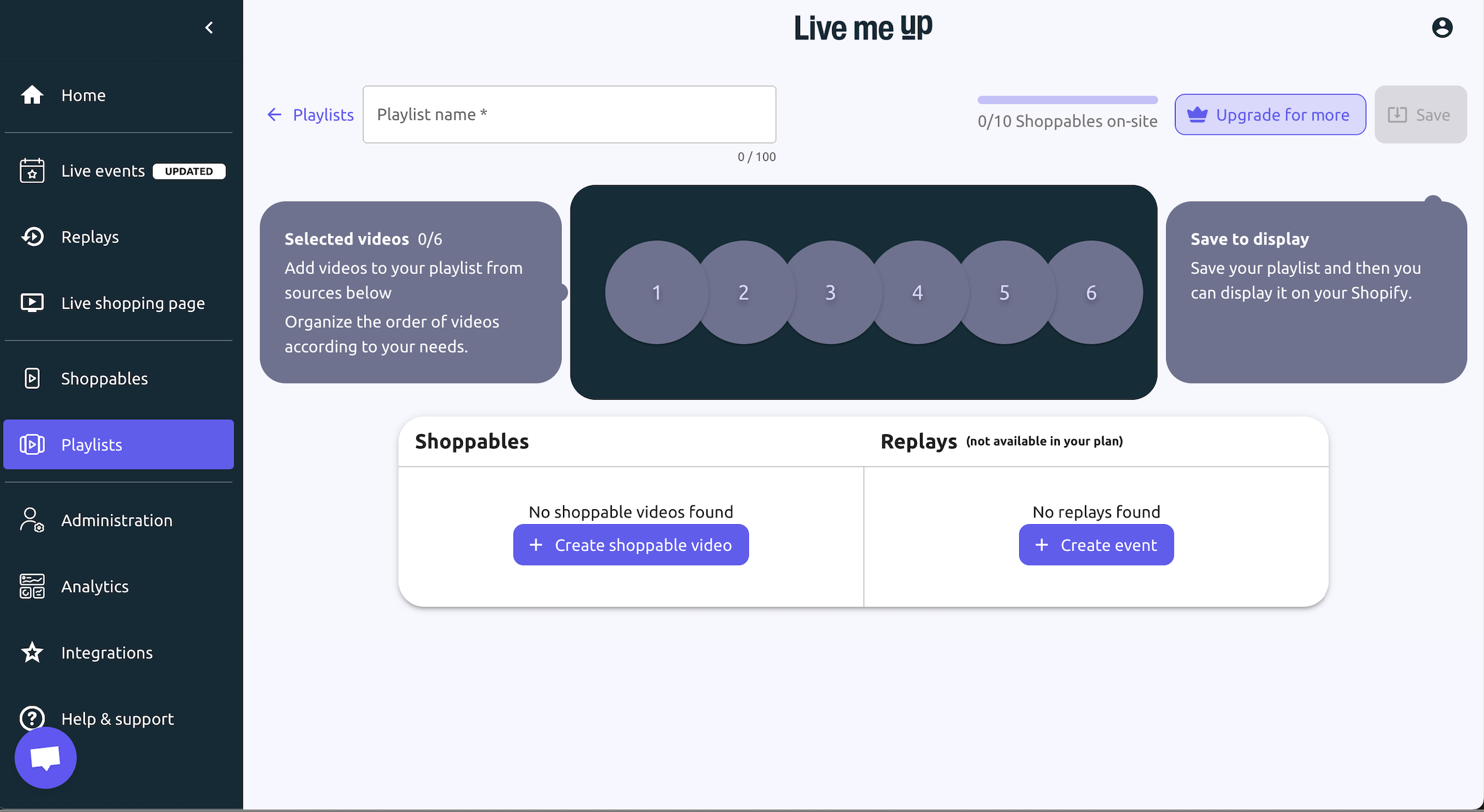
Task: Open the chat bubble widget
Action: pos(46,758)
